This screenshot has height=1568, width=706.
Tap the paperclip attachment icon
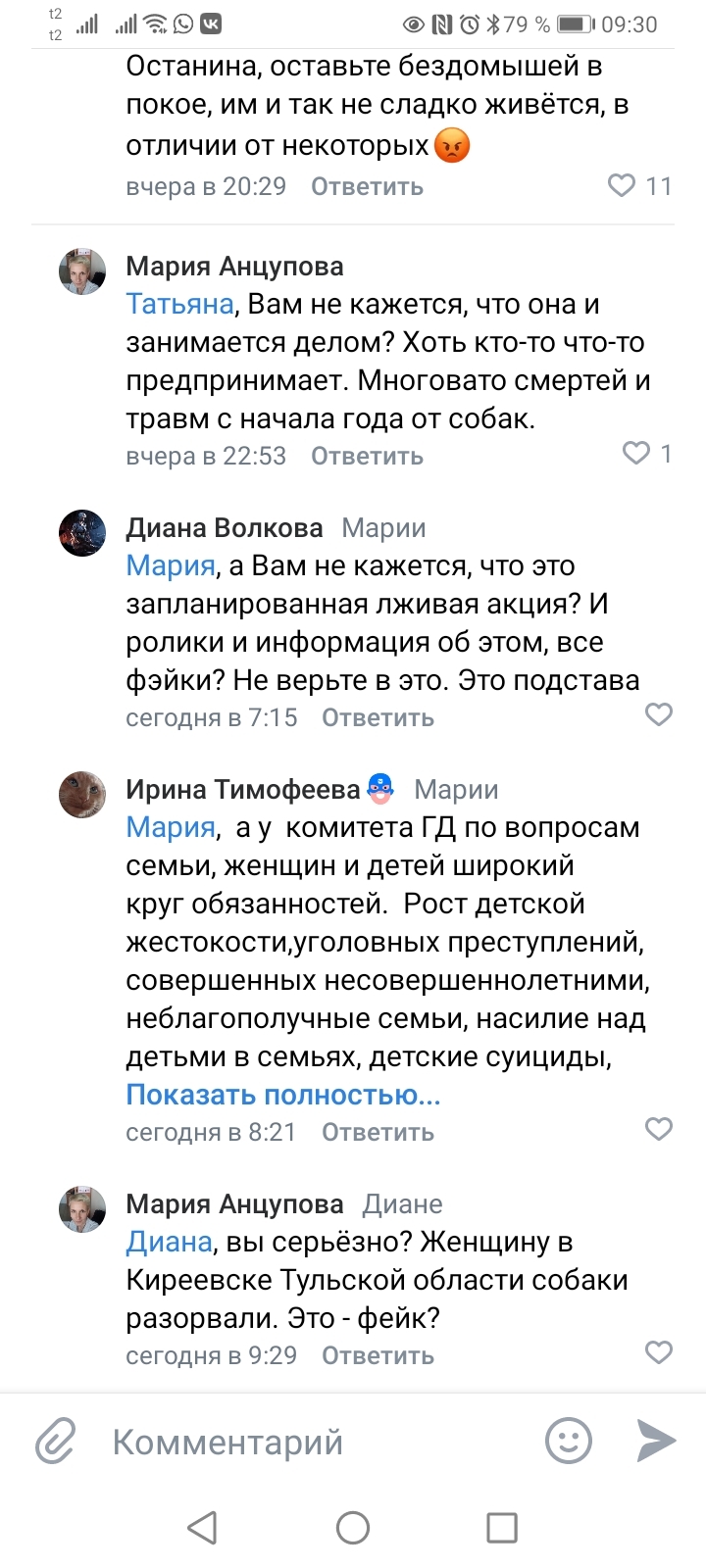(x=56, y=1442)
